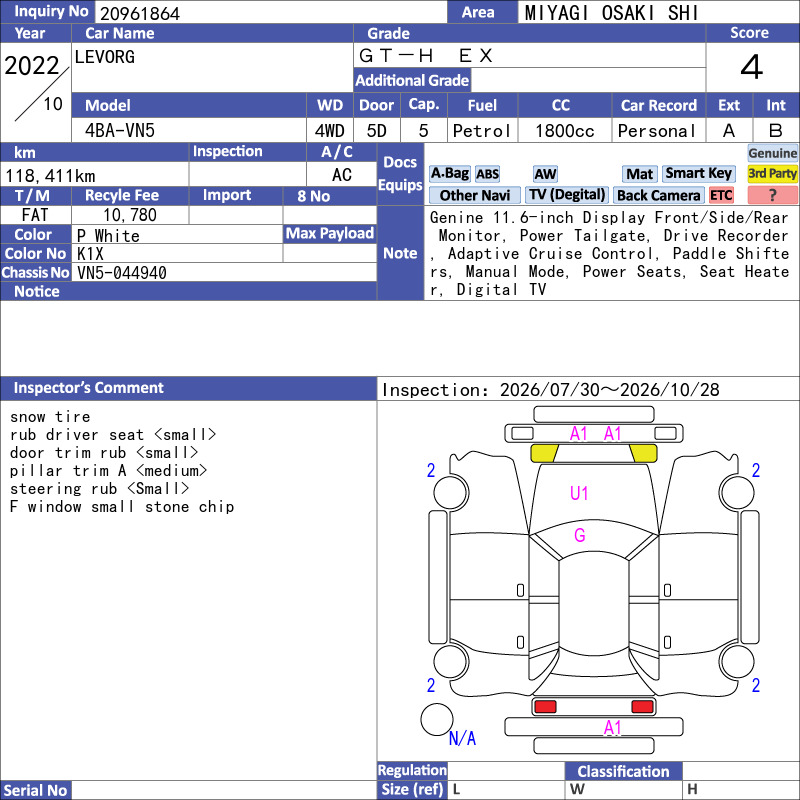Screen dimensions: 800x800
Task: Click the A.Bag equipment badge
Action: pos(449,174)
